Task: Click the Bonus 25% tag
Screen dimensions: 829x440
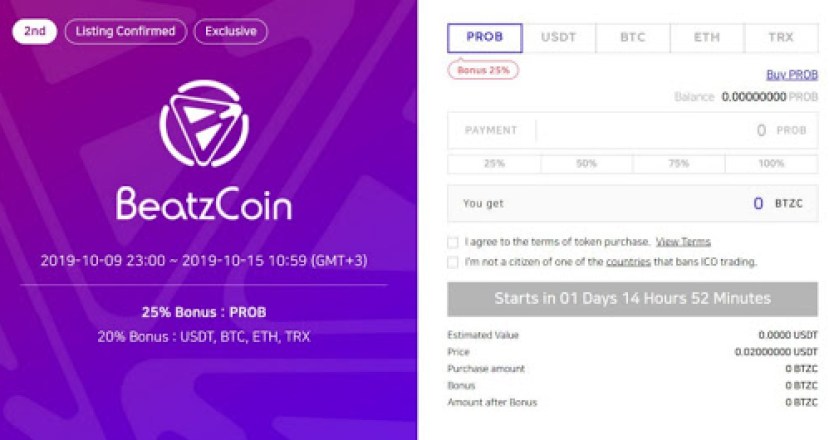Action: pyautogui.click(x=483, y=71)
